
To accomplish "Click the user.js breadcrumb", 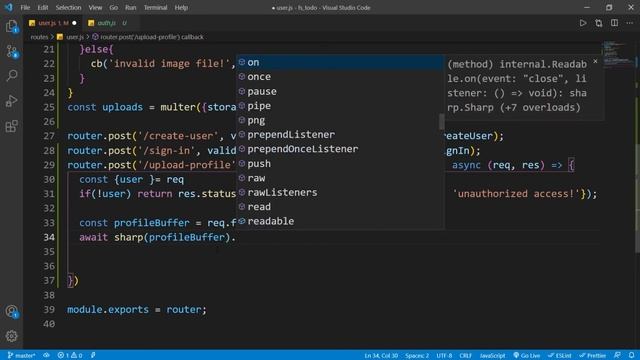I will click(75, 37).
